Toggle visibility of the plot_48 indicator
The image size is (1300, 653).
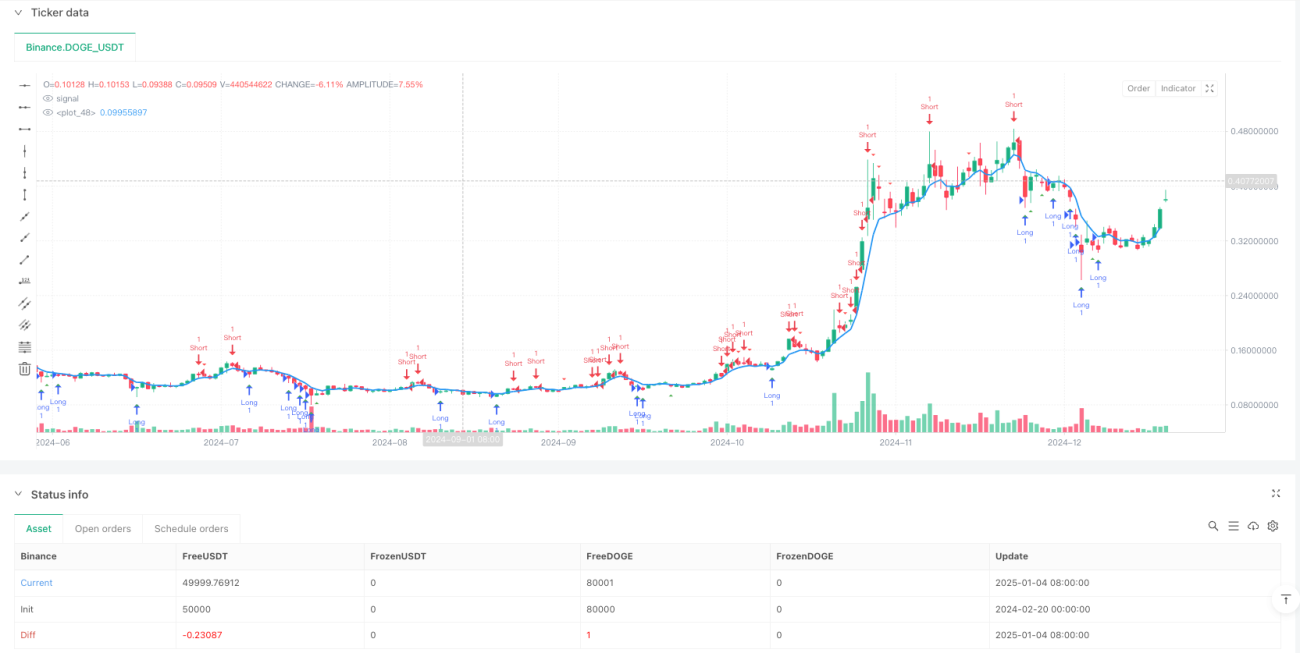pos(47,113)
